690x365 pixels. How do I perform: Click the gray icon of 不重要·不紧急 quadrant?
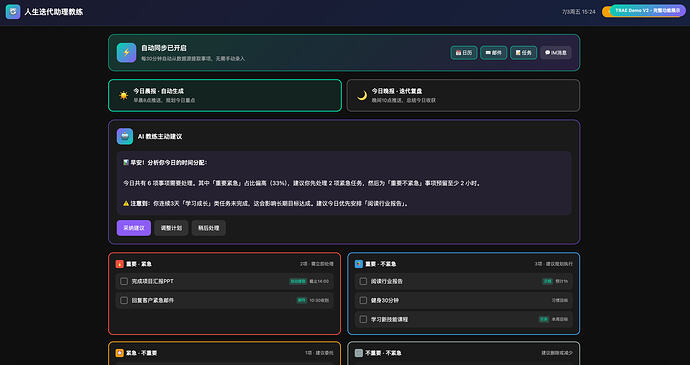(359, 353)
